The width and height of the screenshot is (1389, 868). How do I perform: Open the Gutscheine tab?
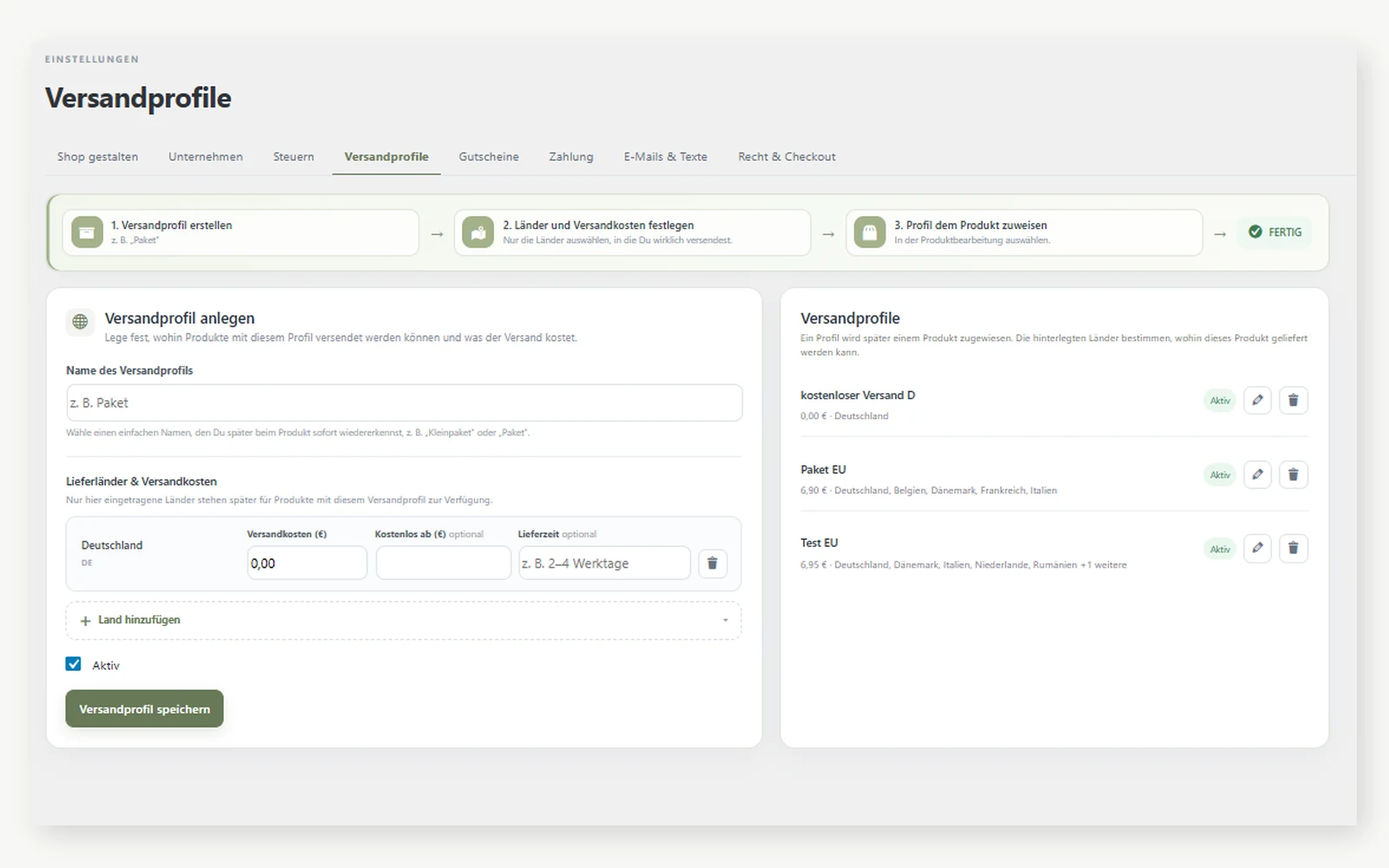pos(489,157)
